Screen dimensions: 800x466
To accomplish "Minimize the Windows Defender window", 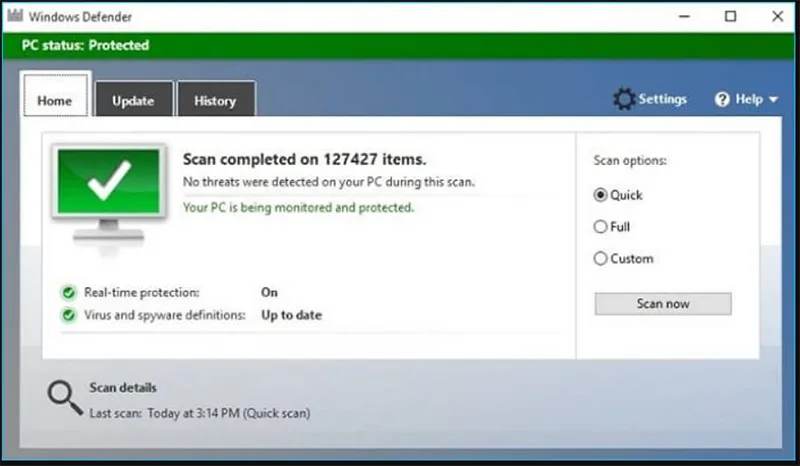I will [x=684, y=16].
